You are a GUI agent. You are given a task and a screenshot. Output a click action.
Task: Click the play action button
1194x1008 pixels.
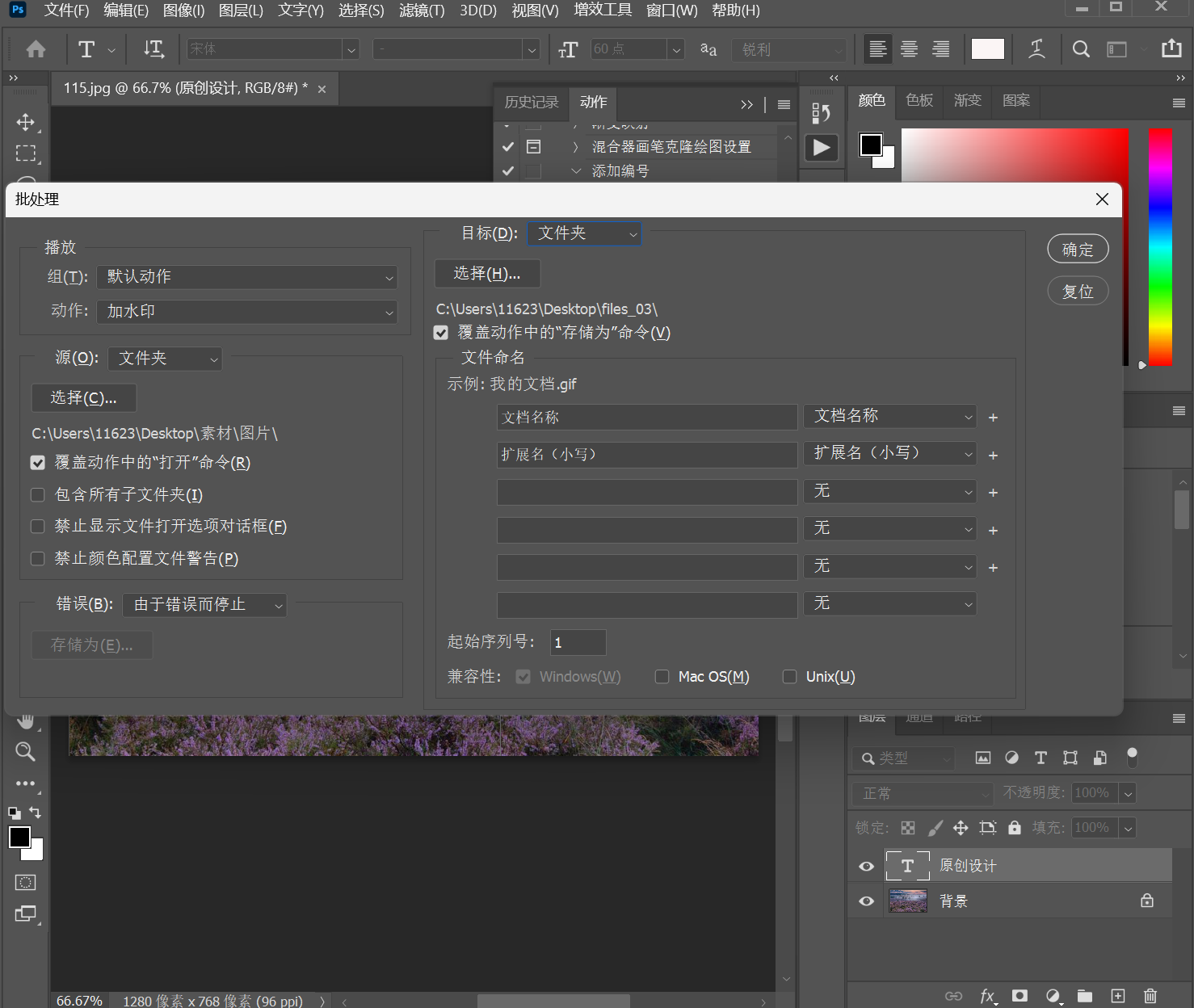tap(822, 148)
